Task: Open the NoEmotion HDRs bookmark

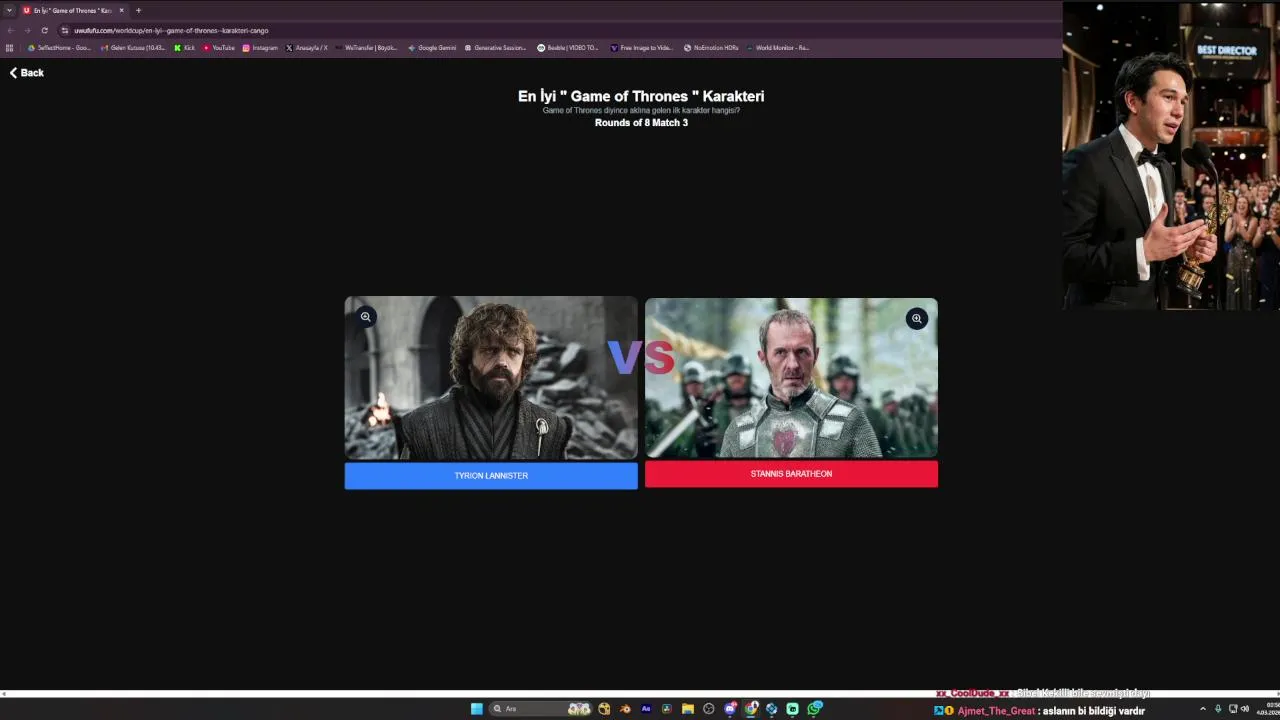Action: tap(711, 48)
